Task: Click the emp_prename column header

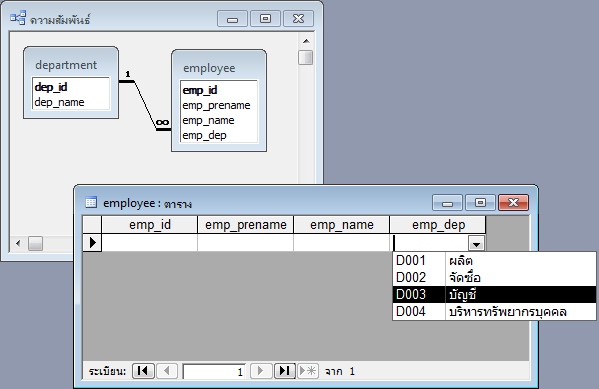Action: (246, 225)
